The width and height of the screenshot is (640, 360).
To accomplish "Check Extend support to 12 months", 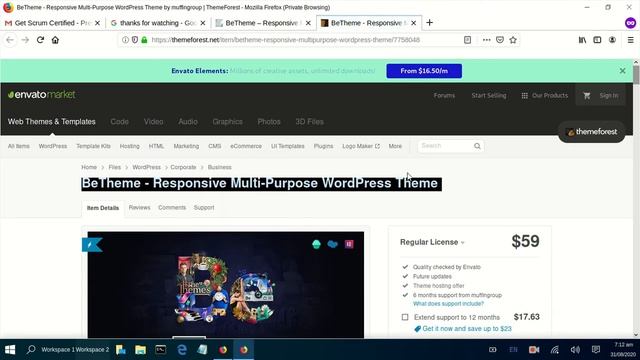I will coord(405,317).
